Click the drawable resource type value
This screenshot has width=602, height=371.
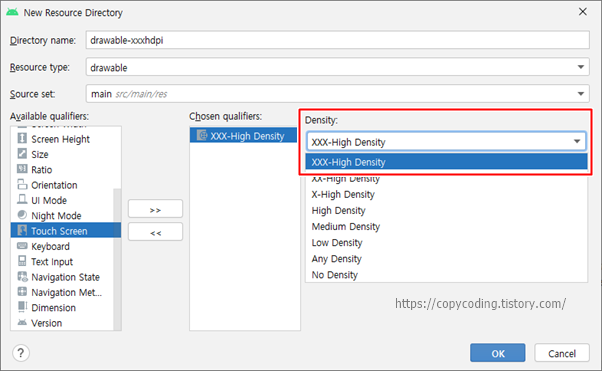109,68
